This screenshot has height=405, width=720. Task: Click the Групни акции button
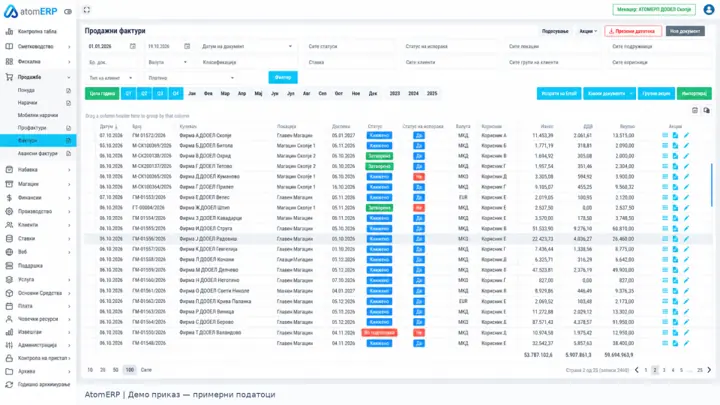click(x=656, y=94)
